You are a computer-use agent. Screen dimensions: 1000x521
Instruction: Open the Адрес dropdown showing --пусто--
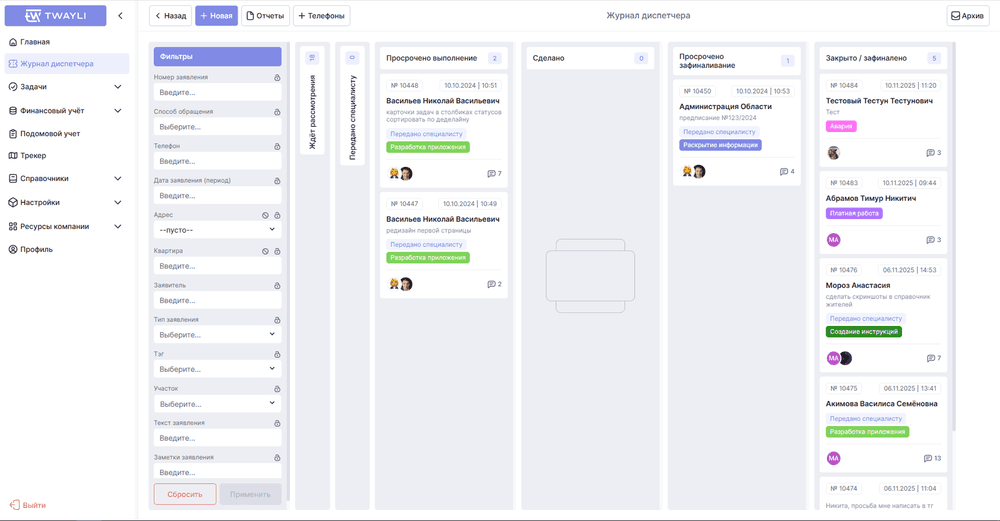point(217,230)
